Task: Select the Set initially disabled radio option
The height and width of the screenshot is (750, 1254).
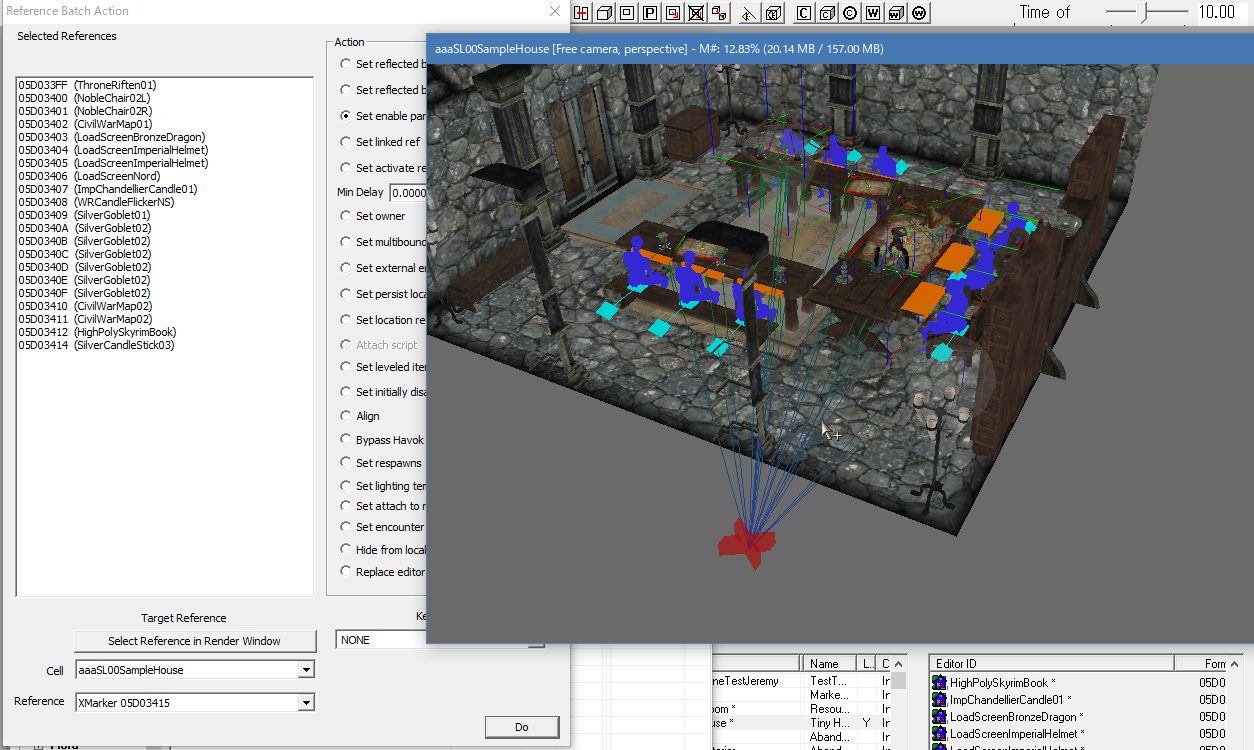Action: tap(346, 392)
